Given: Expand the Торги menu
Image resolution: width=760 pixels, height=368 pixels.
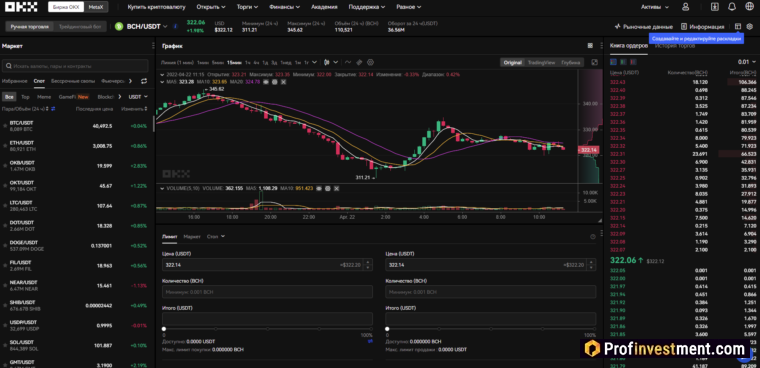Looking at the screenshot, I should tap(247, 7).
